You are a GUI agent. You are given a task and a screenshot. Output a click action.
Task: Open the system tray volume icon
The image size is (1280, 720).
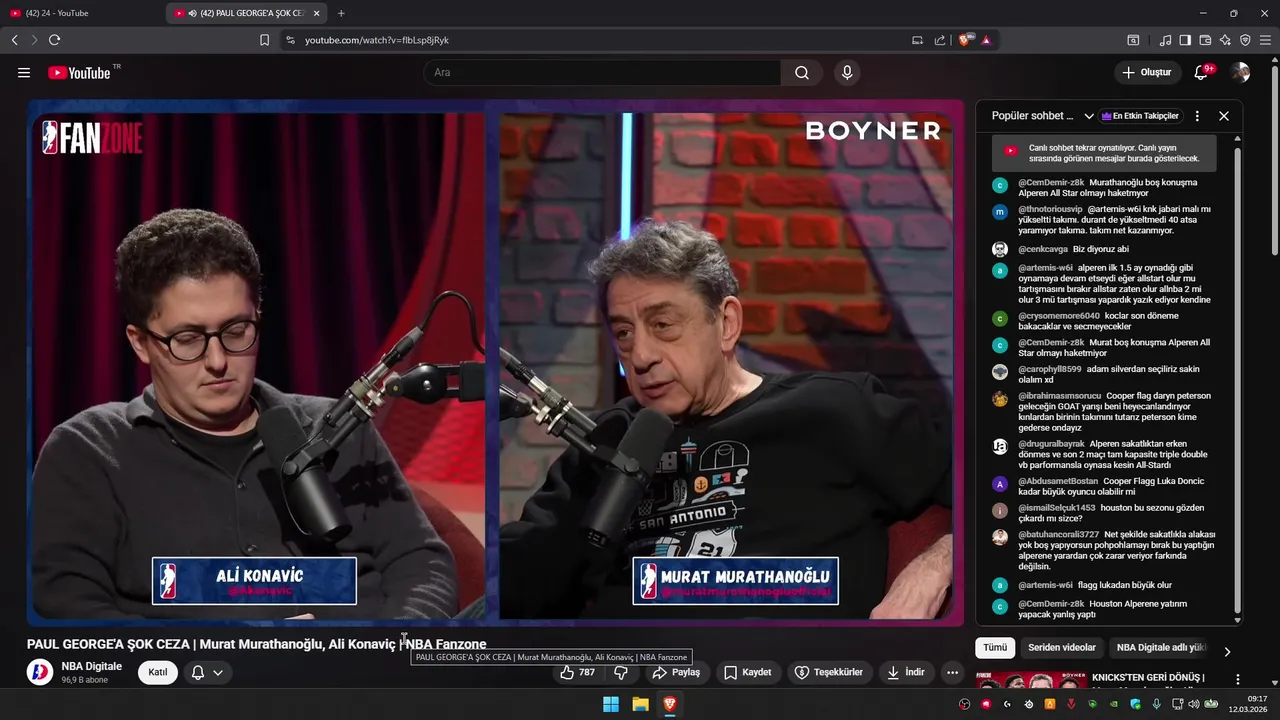(x=1194, y=704)
